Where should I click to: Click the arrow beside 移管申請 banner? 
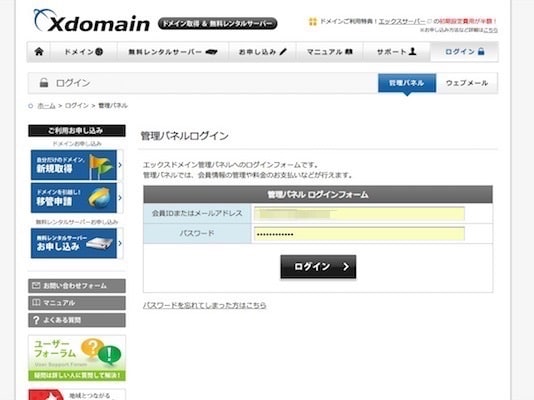[120, 198]
